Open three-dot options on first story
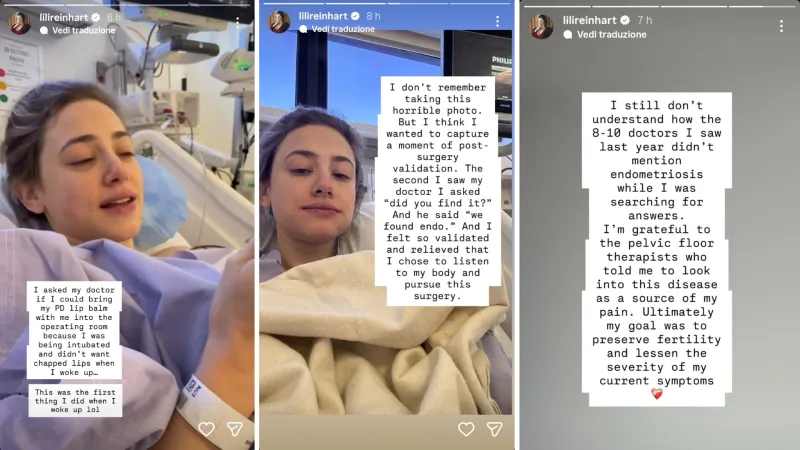The width and height of the screenshot is (800, 450). coord(237,22)
